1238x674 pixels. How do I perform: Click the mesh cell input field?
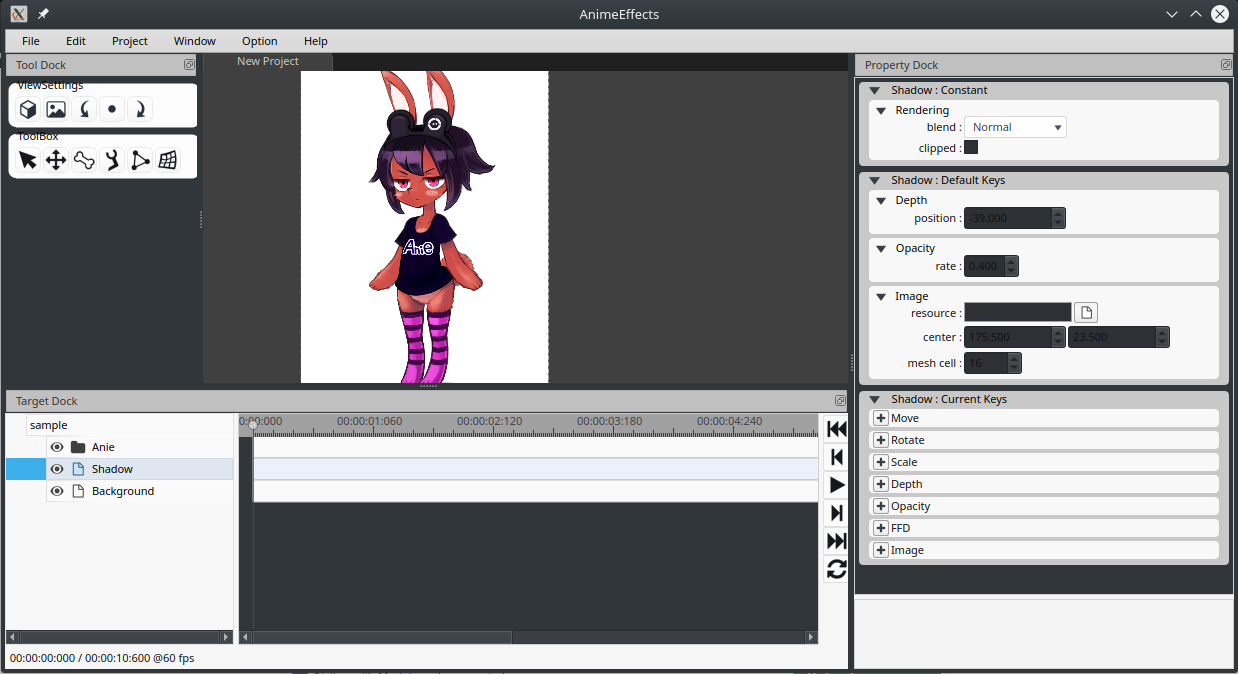tap(986, 363)
